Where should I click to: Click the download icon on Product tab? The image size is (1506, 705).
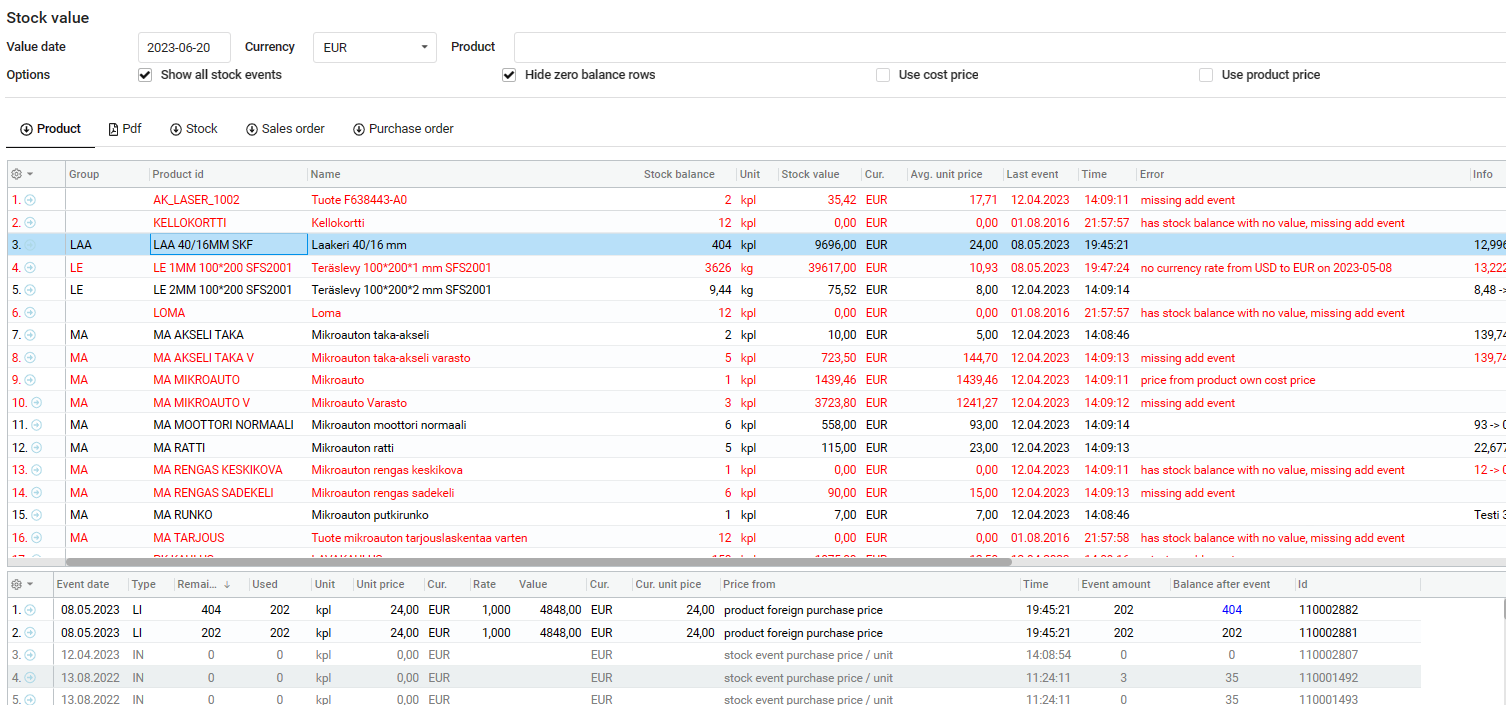tap(26, 129)
